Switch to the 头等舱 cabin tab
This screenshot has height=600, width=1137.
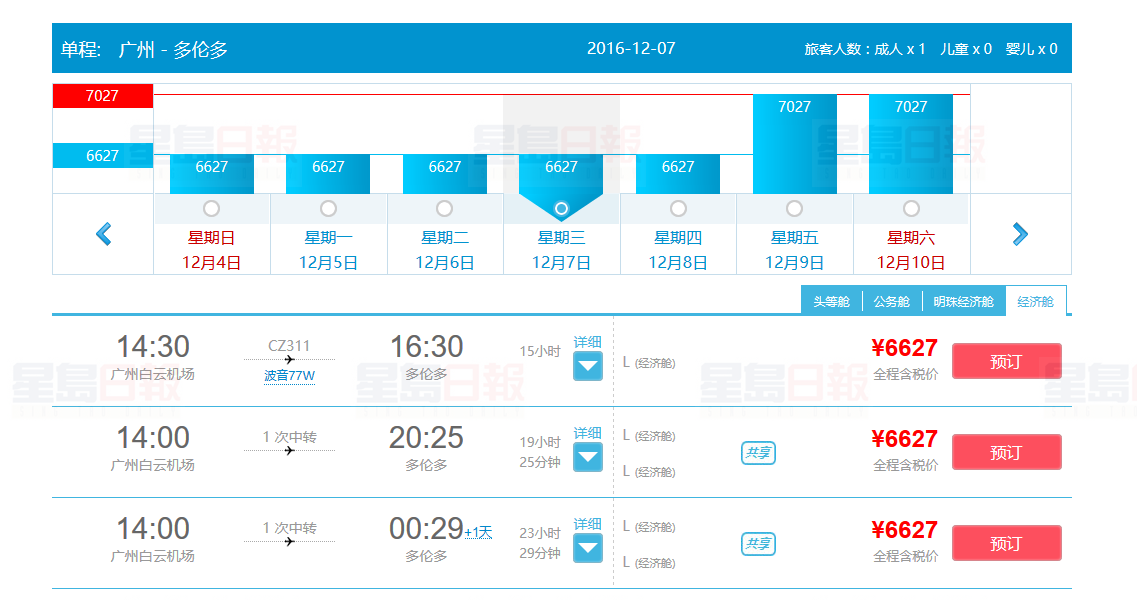[x=831, y=301]
